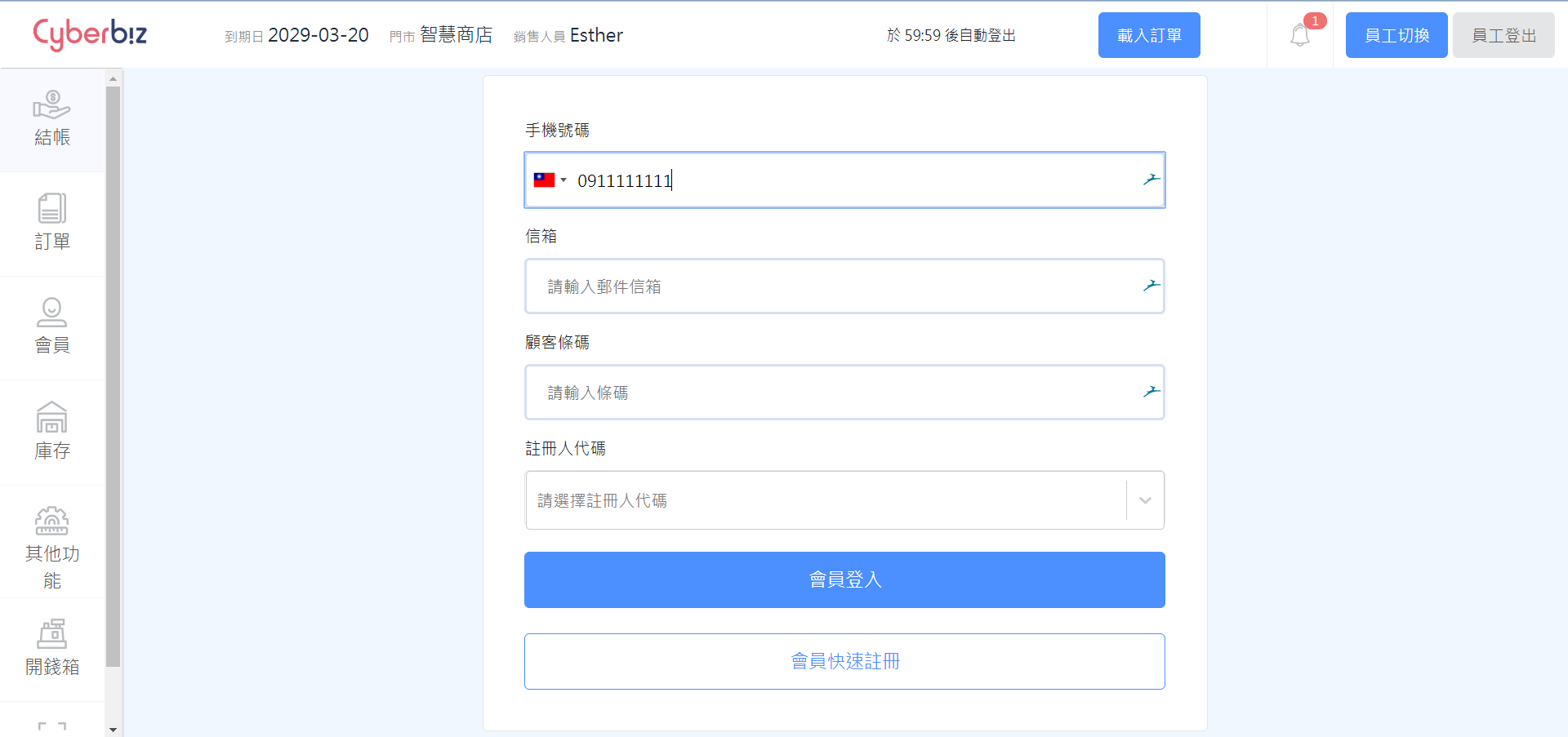The image size is (1568, 737).
Task: Click the 會員快速註冊 button
Action: (x=844, y=661)
